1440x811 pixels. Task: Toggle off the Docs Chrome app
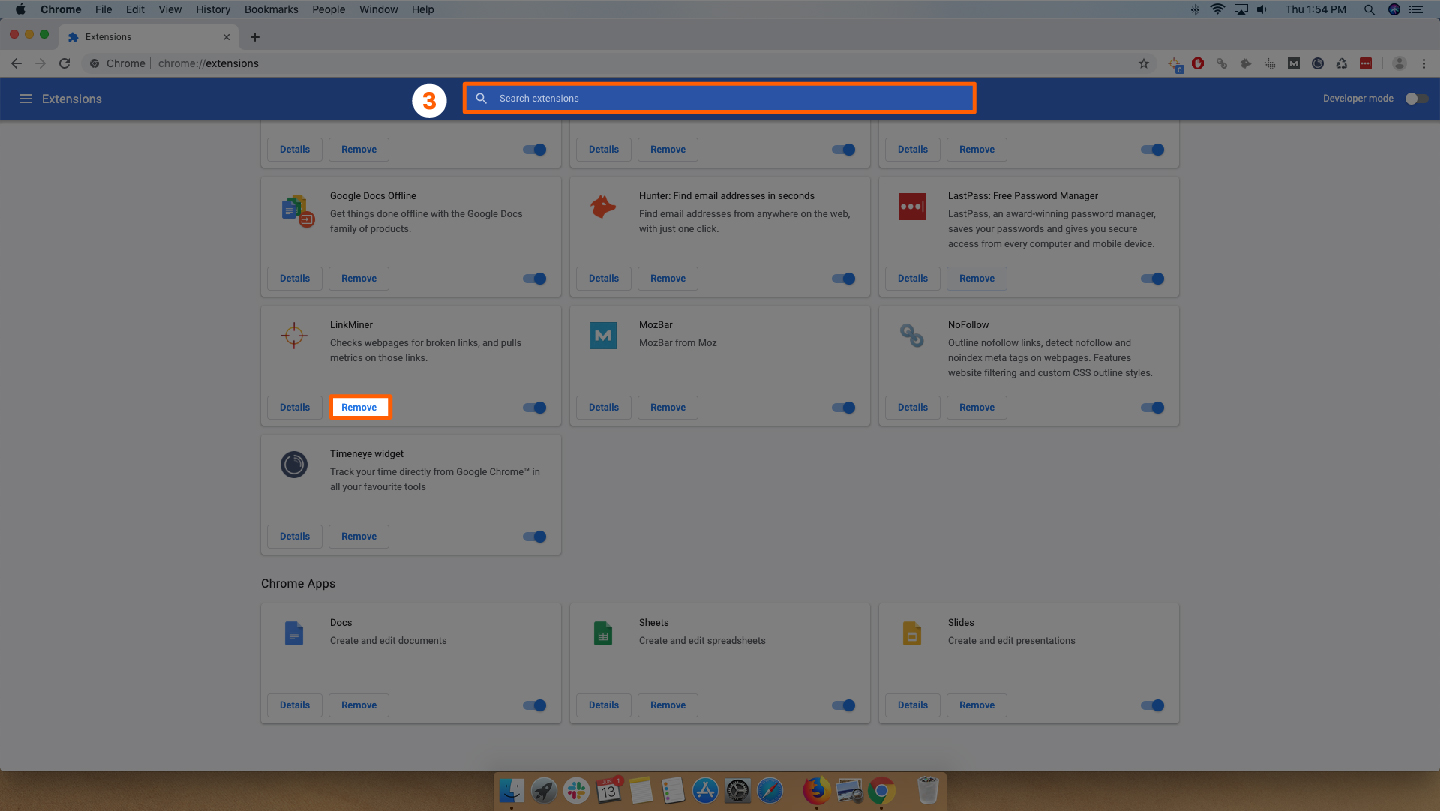click(535, 705)
